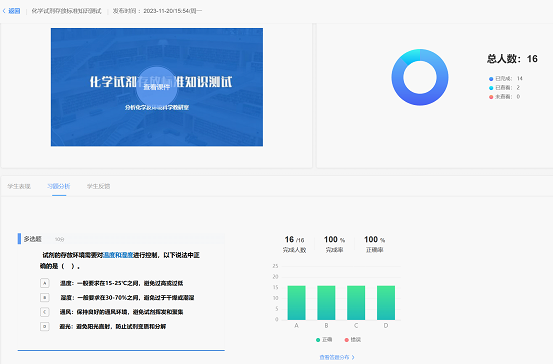The image size is (553, 364).
Task: Toggle the green 正确 legend marker
Action: (x=318, y=340)
